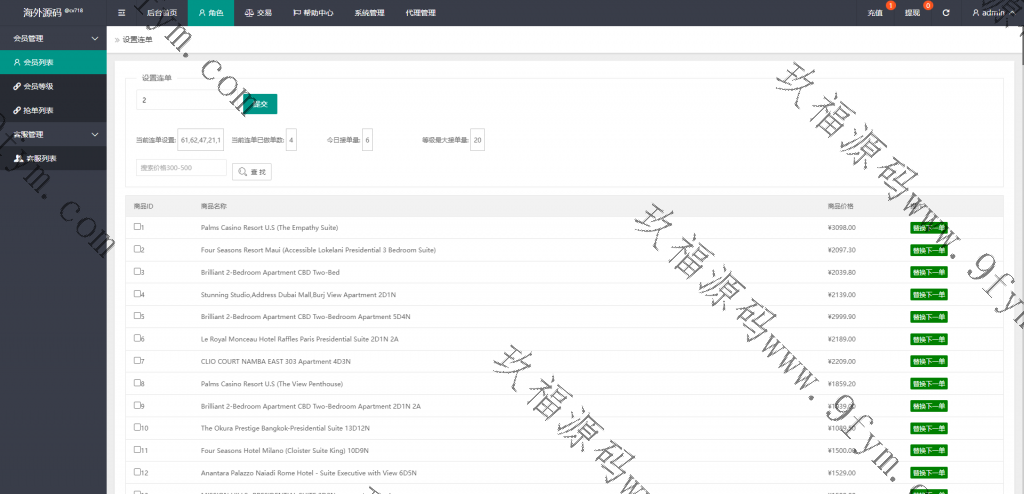Select the checkbox for product ID 10
Image resolution: width=1024 pixels, height=494 pixels.
[x=137, y=426]
